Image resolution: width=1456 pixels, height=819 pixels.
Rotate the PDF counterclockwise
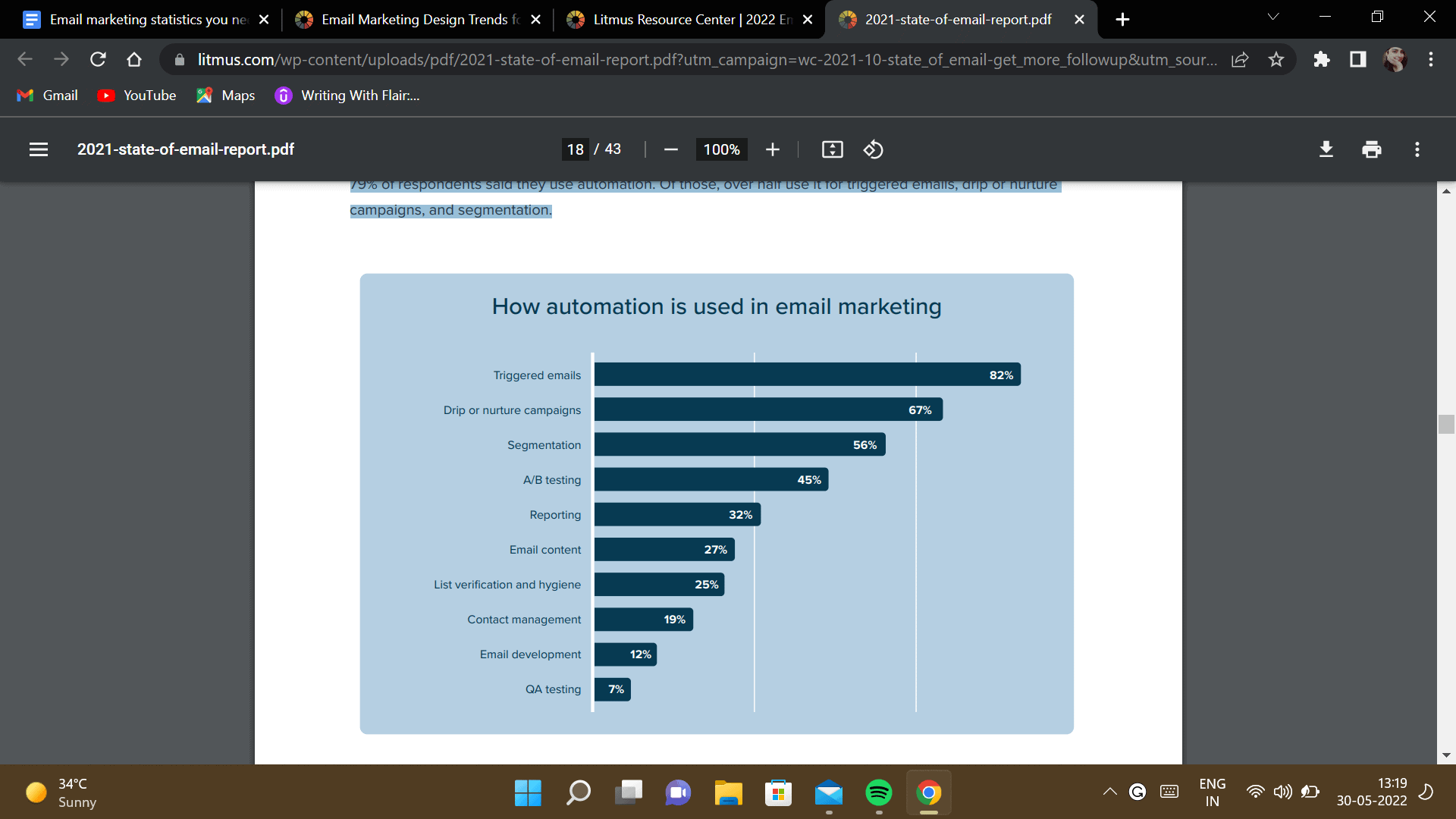873,149
